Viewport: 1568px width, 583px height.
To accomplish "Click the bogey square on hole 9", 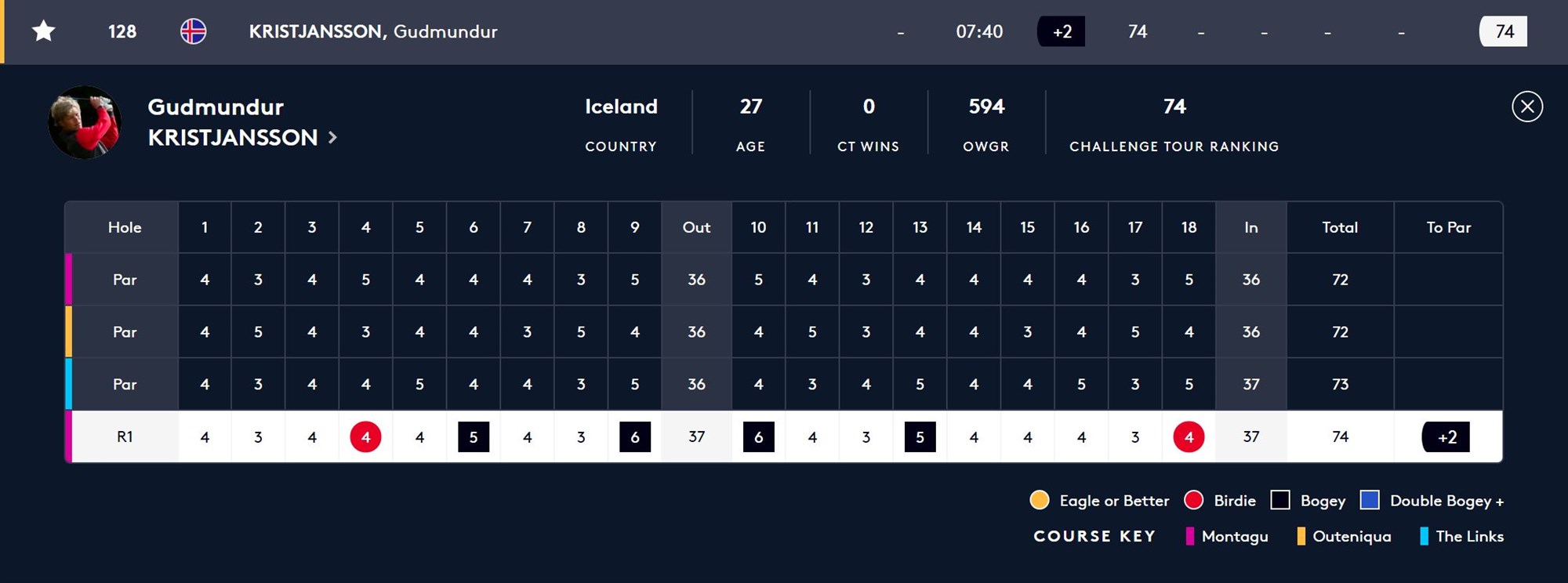I will (635, 436).
